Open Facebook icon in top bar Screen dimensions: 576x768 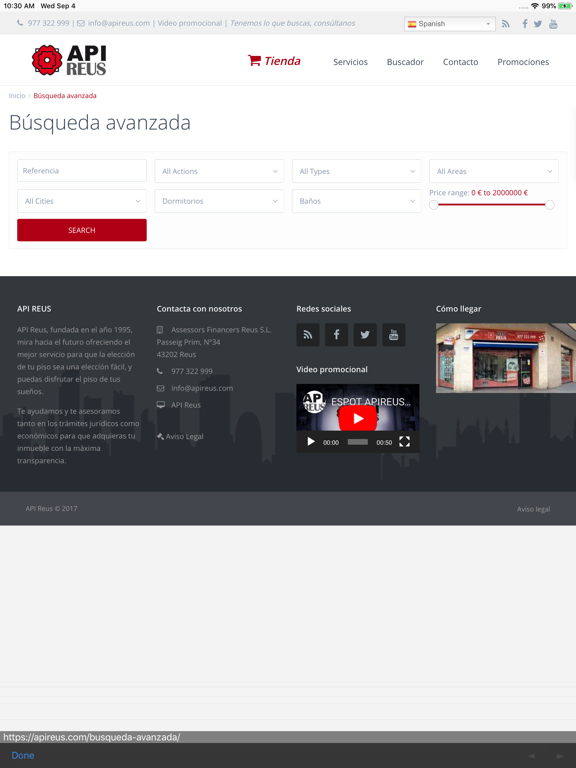click(525, 24)
